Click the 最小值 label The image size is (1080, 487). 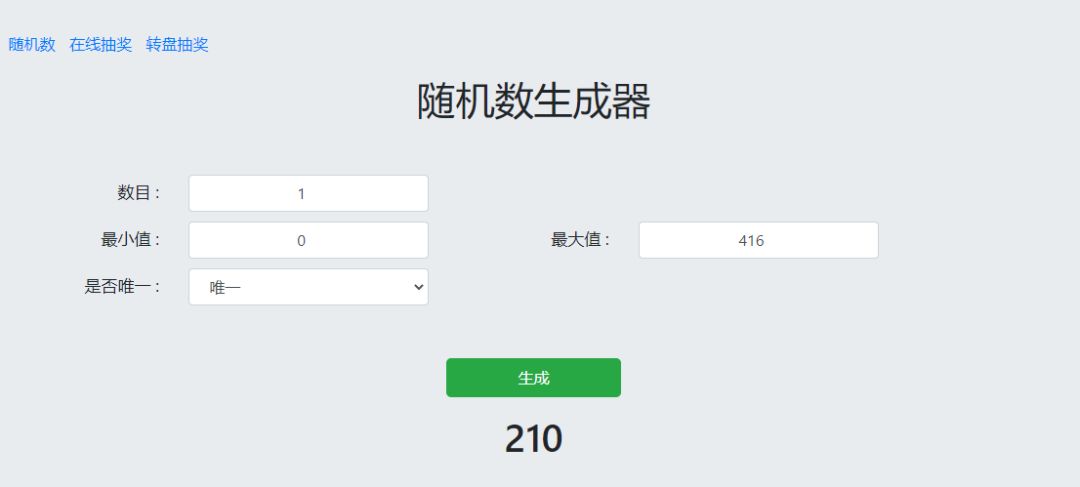pos(130,240)
